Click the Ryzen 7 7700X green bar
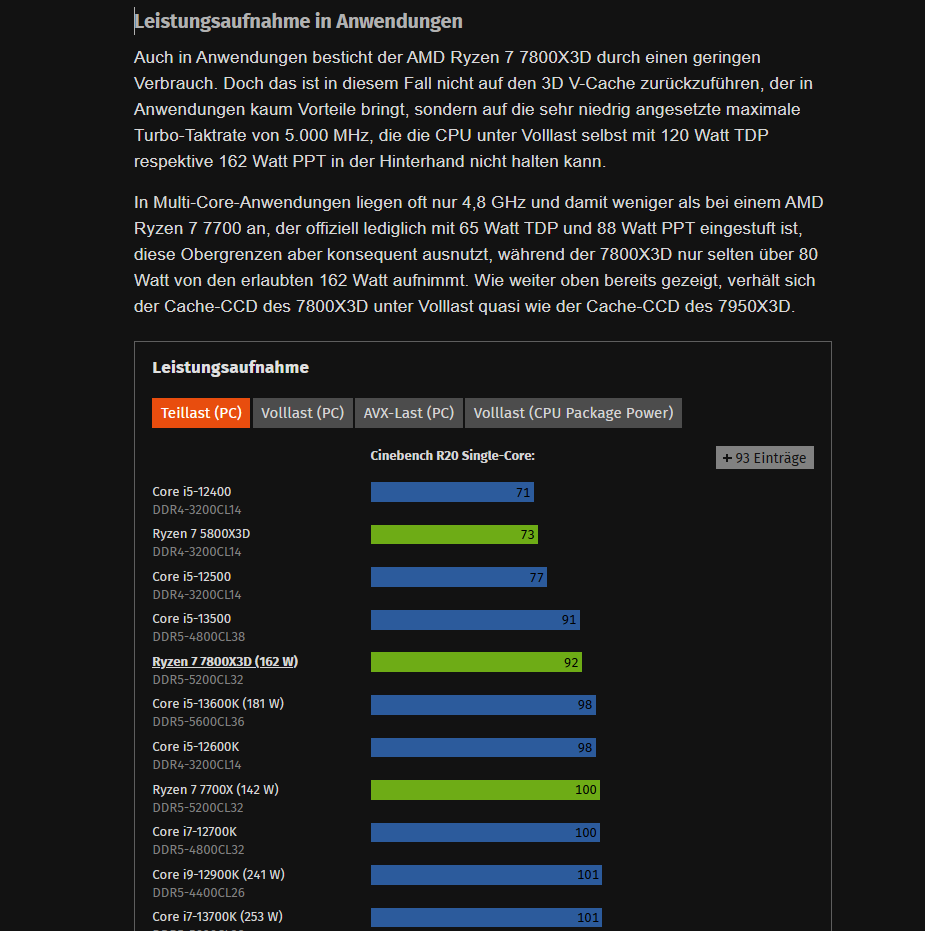925x931 pixels. (486, 790)
